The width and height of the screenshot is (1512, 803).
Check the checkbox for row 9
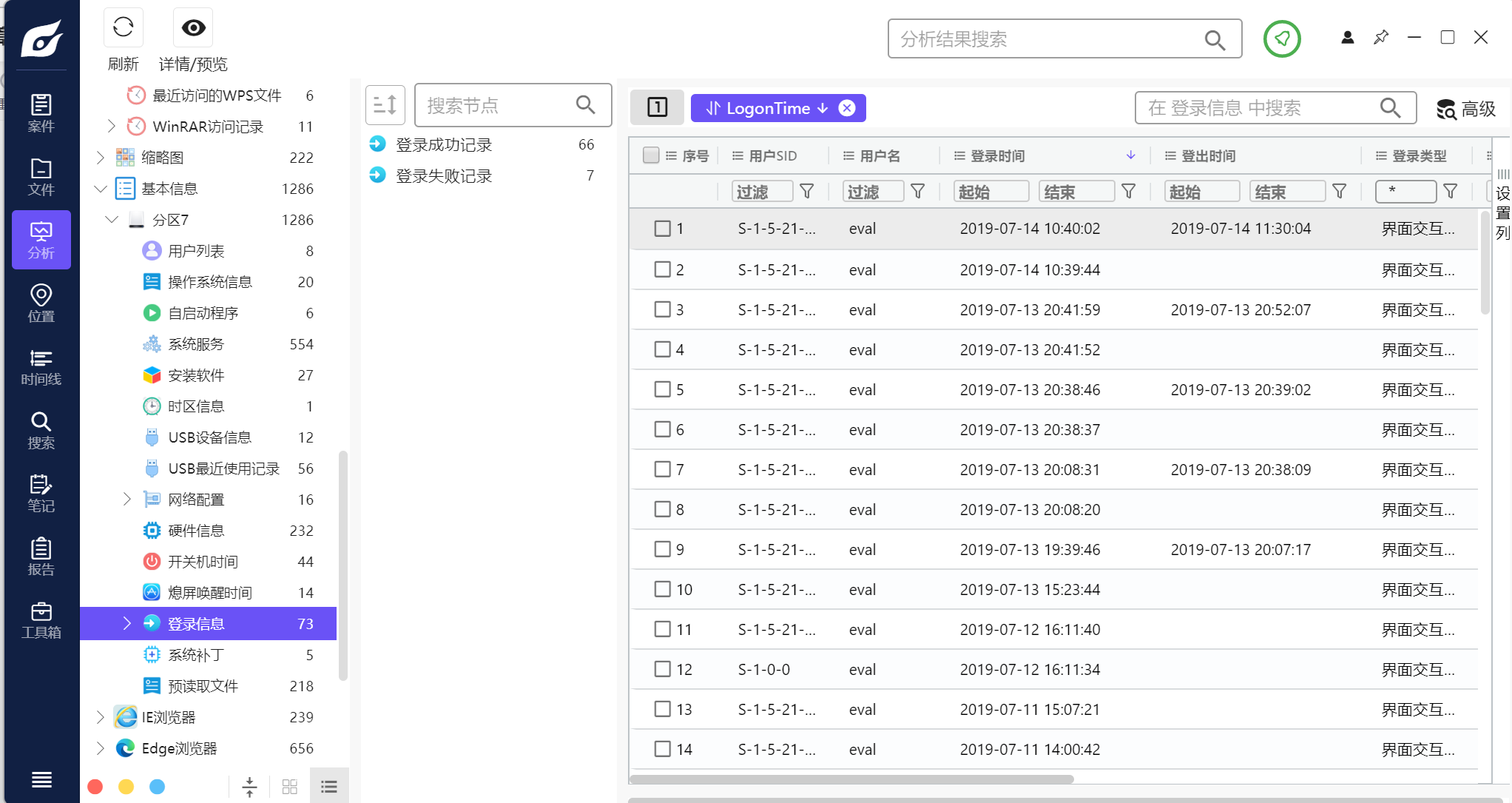662,549
